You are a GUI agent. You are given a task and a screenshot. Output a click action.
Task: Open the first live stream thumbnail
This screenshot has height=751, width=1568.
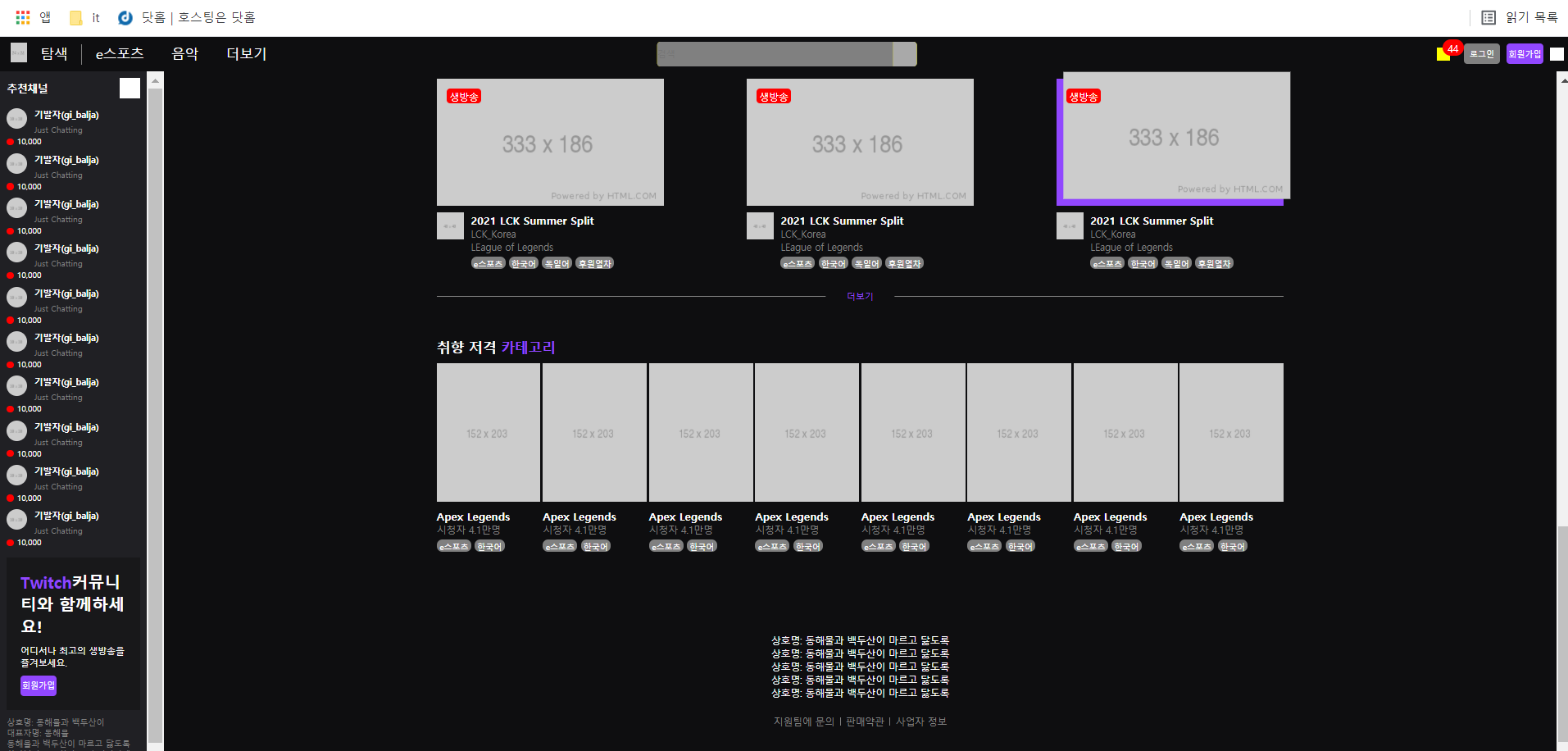tap(550, 142)
